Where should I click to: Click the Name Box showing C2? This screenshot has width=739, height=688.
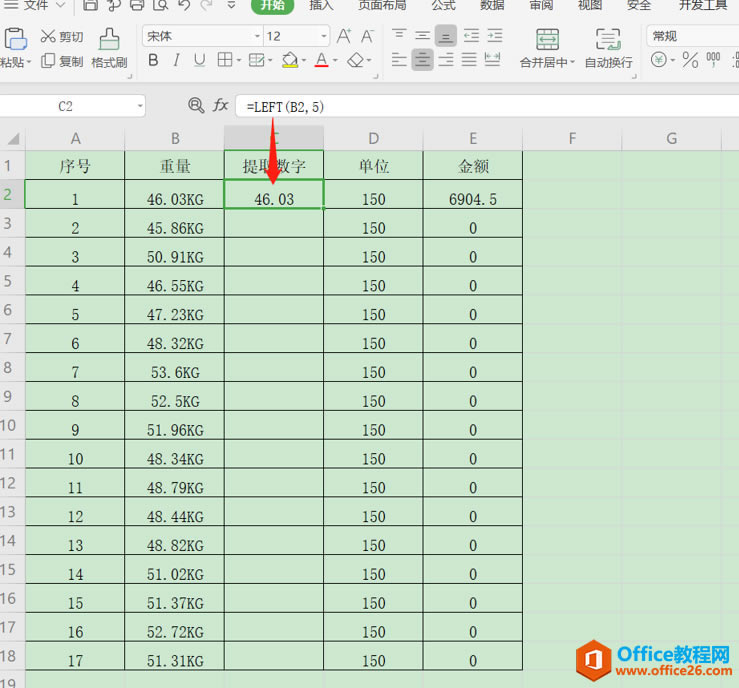(66, 106)
